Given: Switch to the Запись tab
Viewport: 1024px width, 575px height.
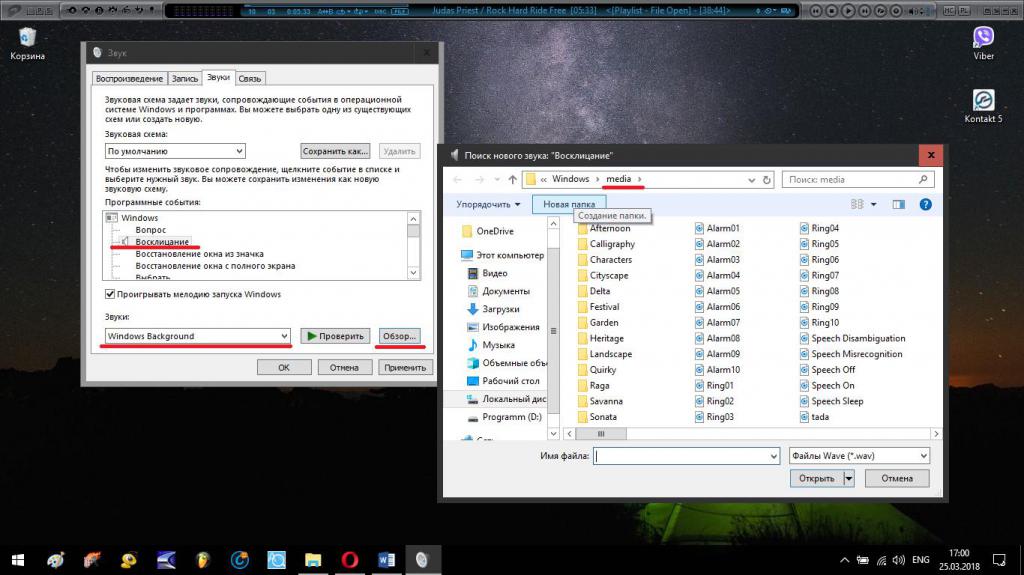Looking at the screenshot, I should pyautogui.click(x=185, y=78).
